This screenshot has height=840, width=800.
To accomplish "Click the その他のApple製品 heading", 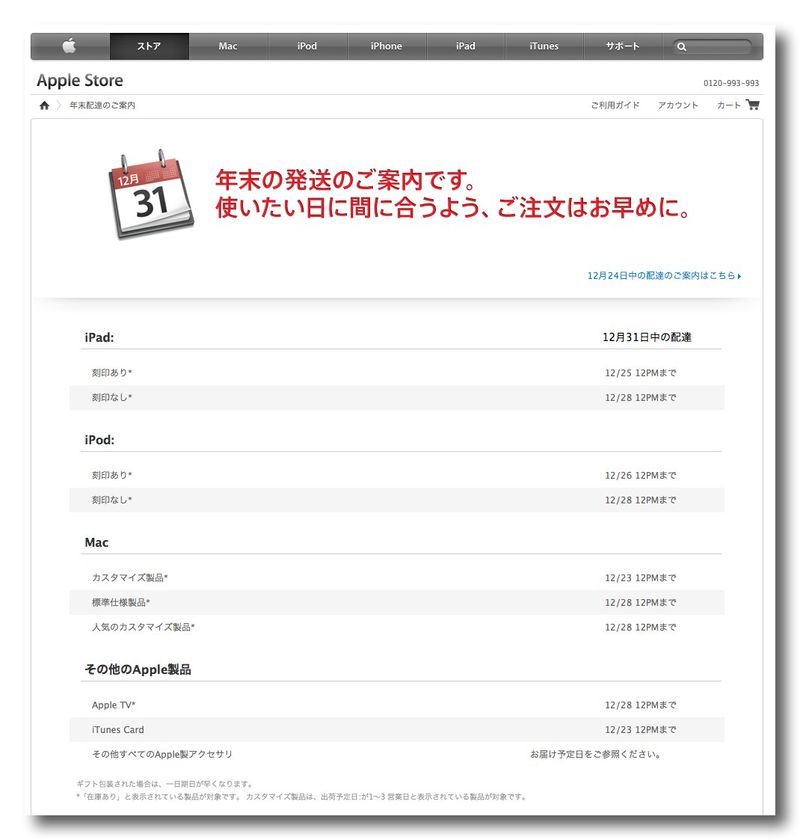I will pos(138,670).
